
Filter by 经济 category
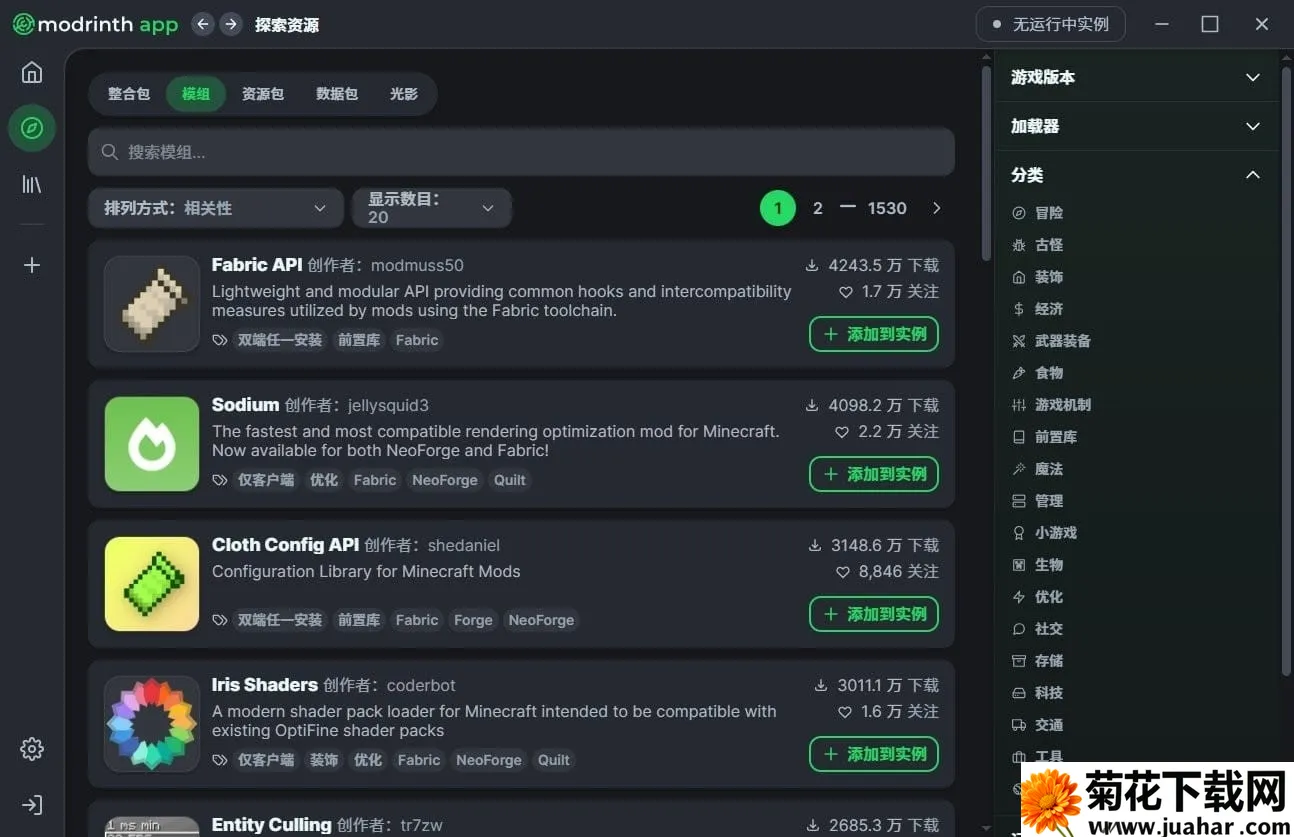(x=1037, y=309)
